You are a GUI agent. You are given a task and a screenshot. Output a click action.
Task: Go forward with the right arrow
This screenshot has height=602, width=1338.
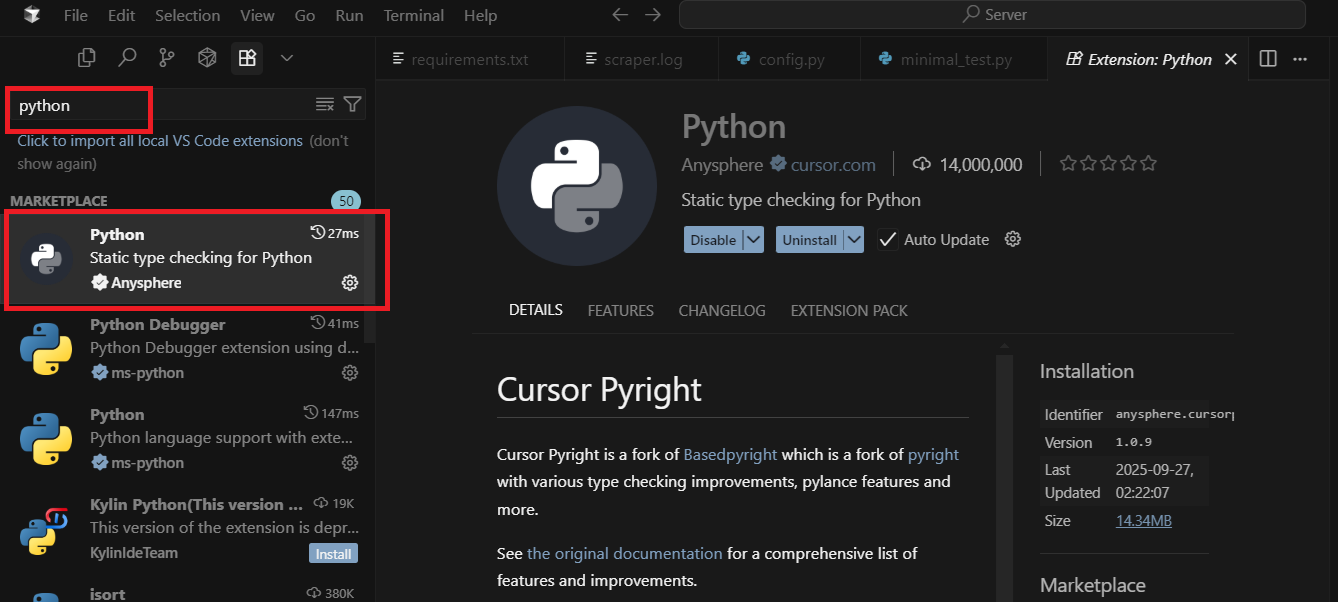point(653,15)
